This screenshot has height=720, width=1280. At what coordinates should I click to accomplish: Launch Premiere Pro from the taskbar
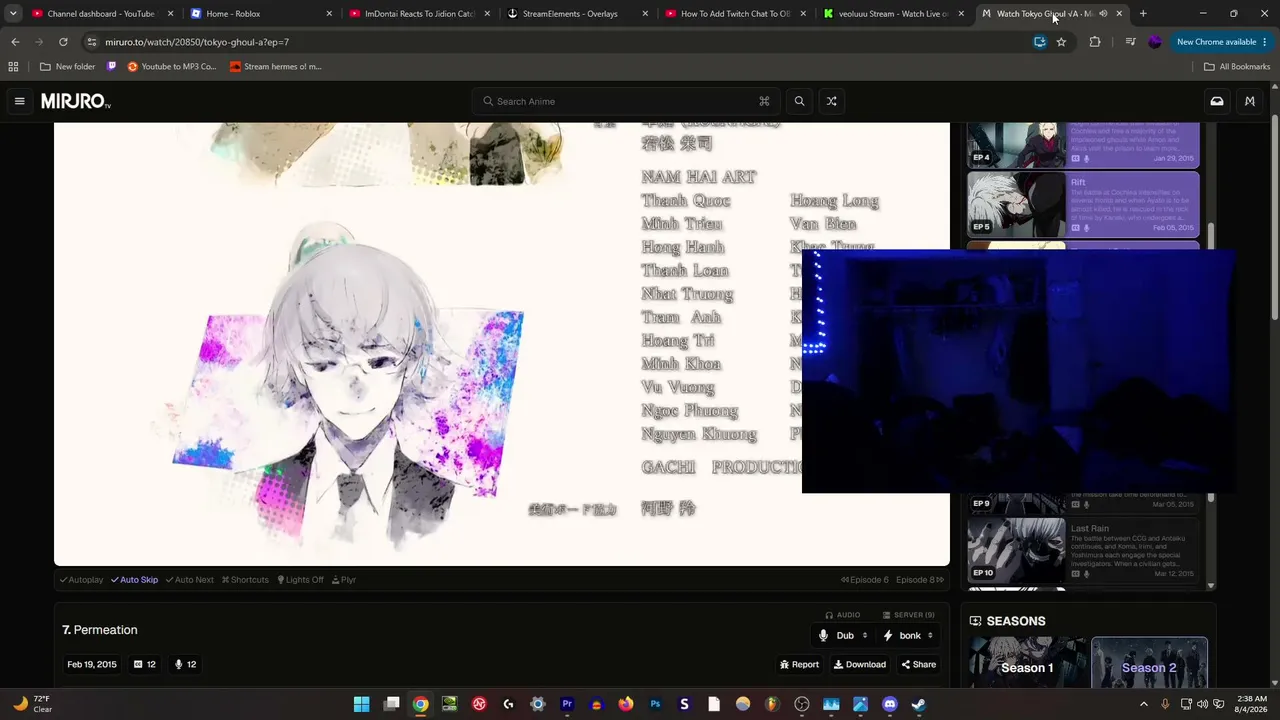pos(567,704)
